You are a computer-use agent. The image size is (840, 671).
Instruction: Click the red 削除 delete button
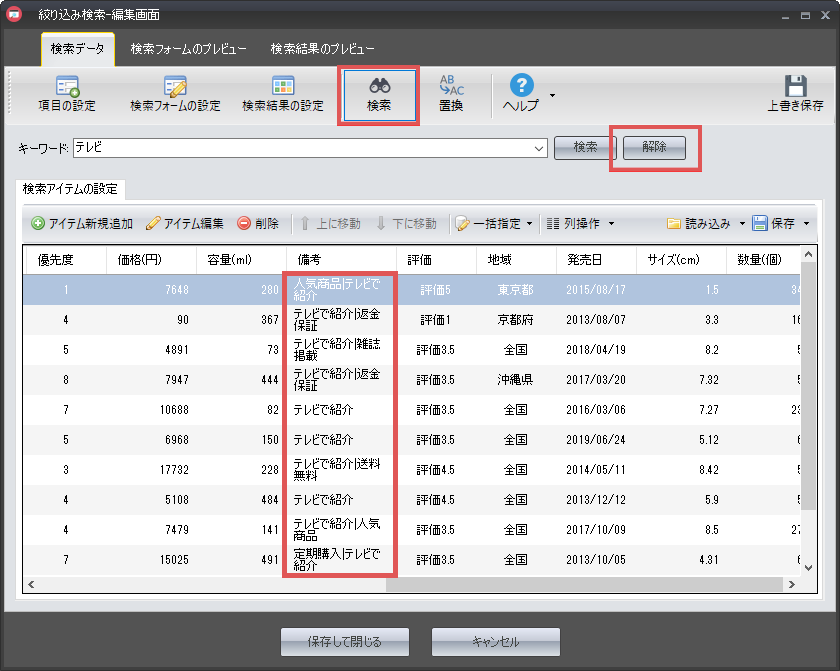[258, 223]
